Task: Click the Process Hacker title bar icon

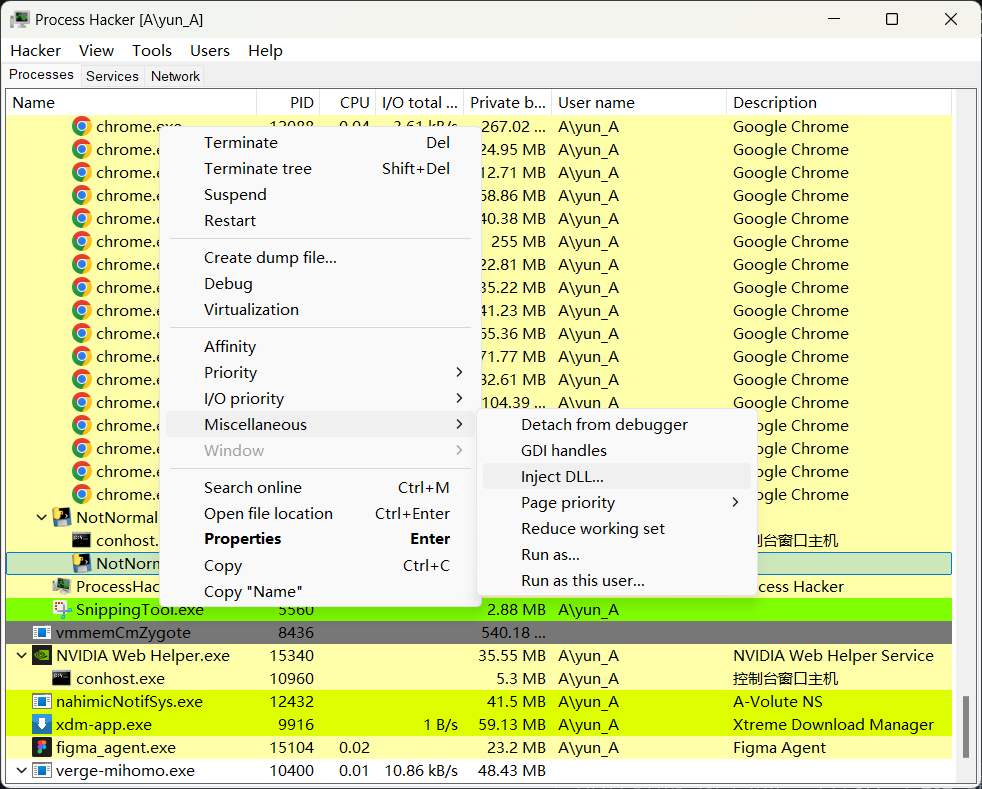Action: point(20,19)
